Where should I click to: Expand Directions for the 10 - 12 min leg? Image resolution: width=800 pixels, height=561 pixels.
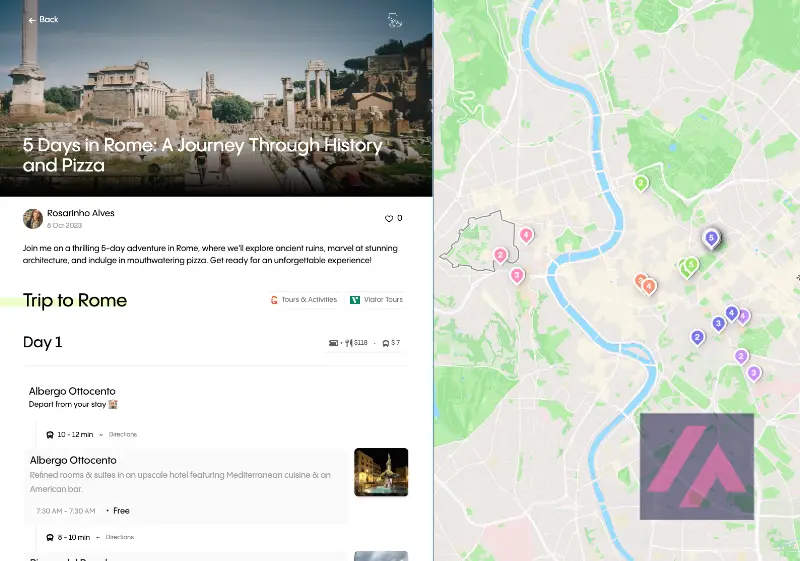click(122, 435)
